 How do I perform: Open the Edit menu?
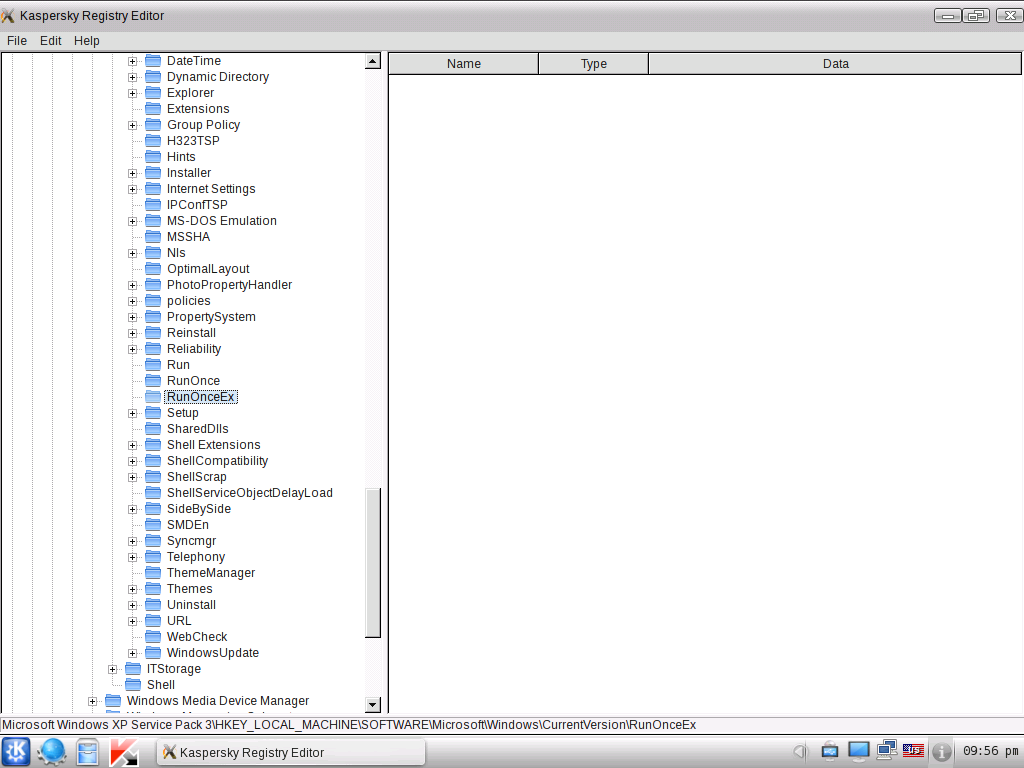[50, 40]
